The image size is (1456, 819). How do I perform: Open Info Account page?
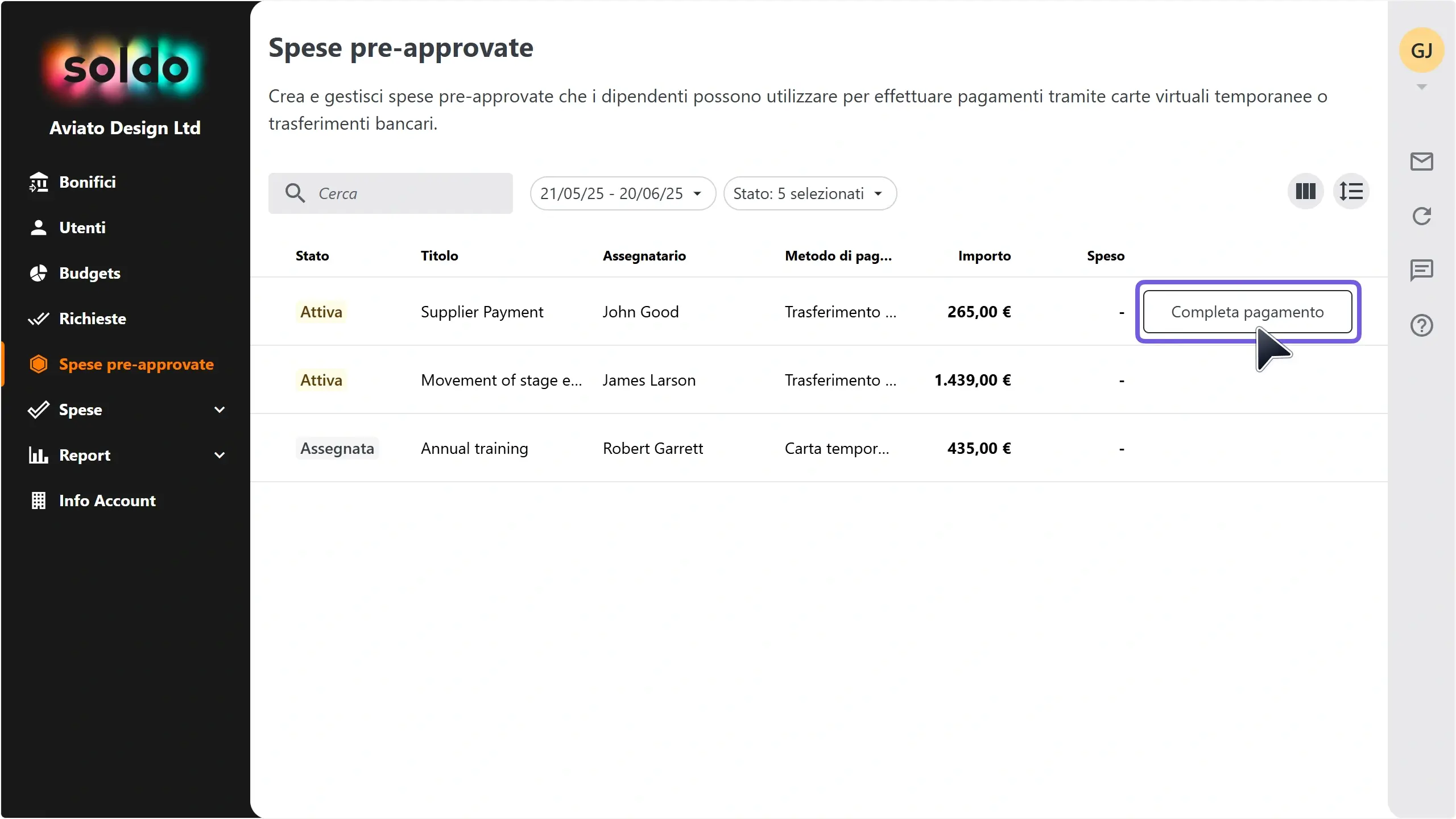(x=107, y=500)
